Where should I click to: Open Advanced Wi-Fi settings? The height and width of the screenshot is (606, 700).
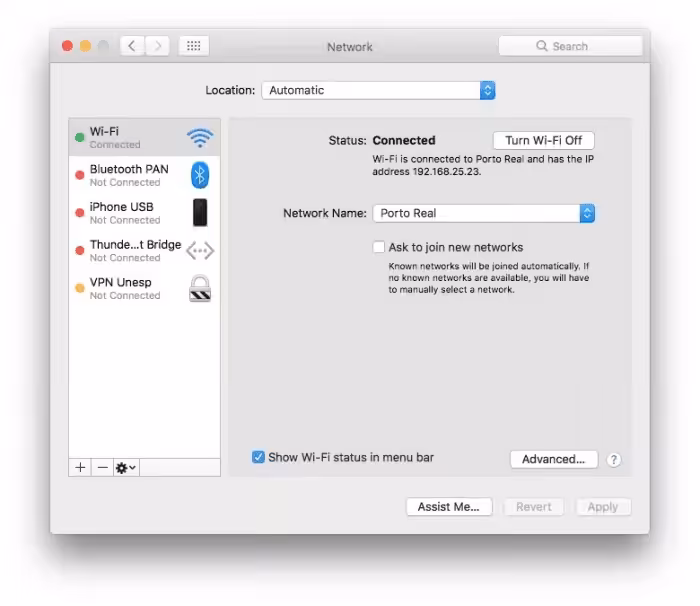pos(554,459)
